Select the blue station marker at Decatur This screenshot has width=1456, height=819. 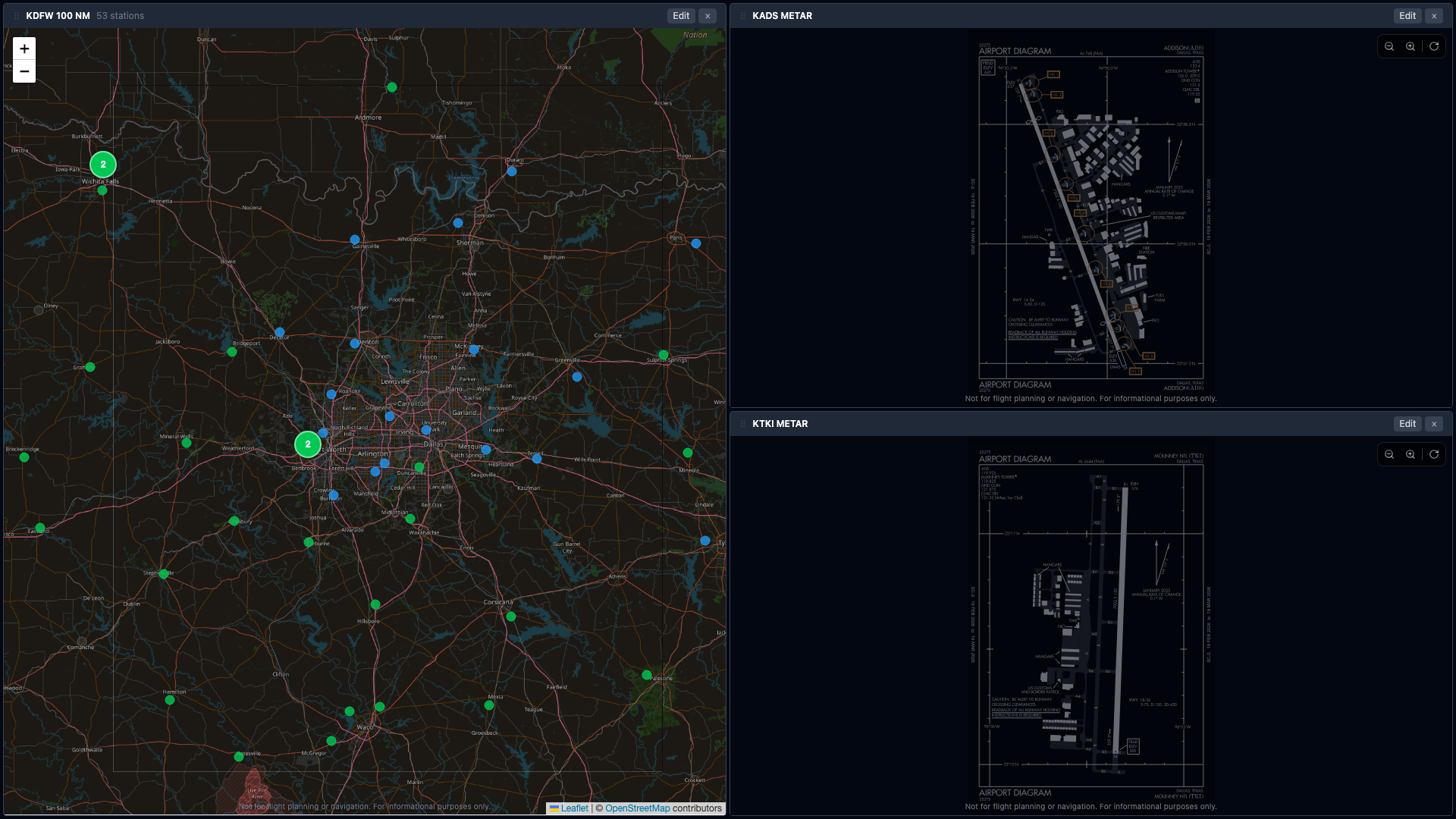tap(280, 332)
